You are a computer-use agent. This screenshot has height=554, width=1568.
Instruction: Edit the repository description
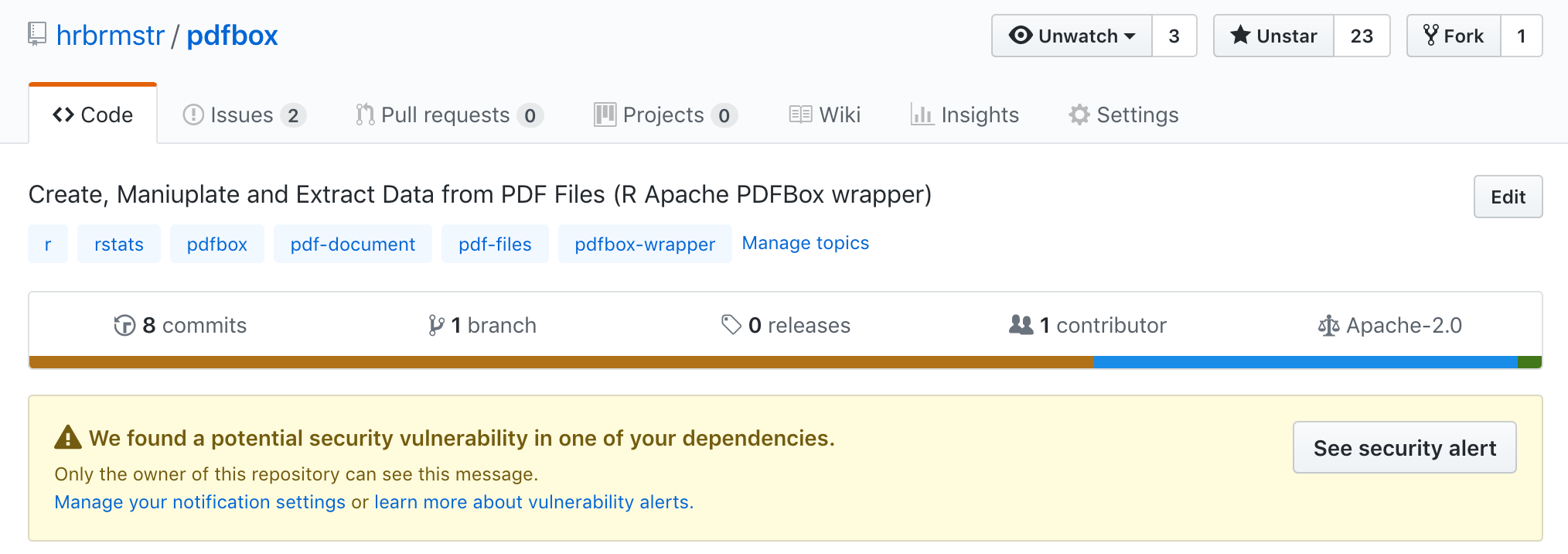(x=1507, y=197)
